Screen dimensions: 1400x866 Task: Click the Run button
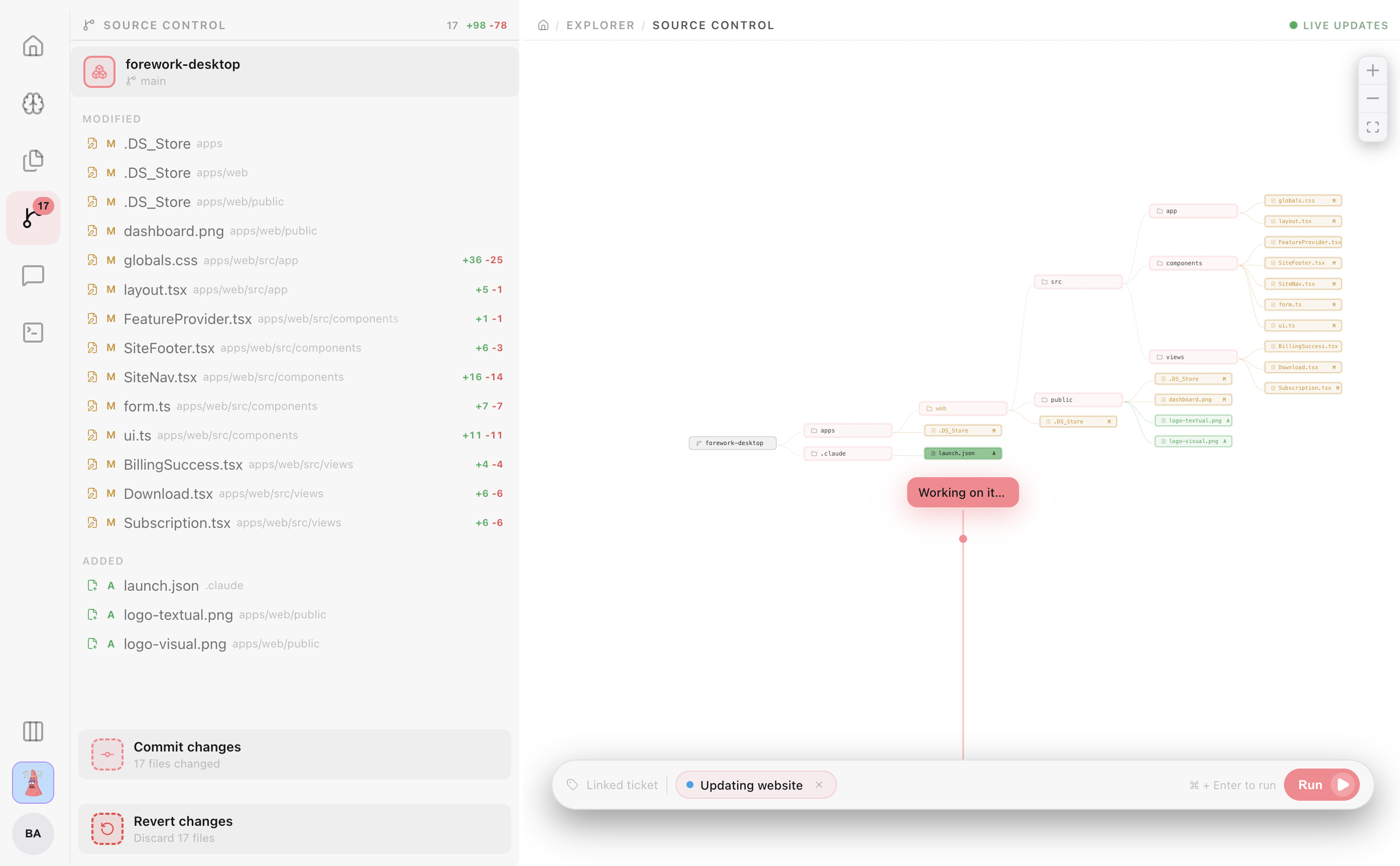(1322, 785)
